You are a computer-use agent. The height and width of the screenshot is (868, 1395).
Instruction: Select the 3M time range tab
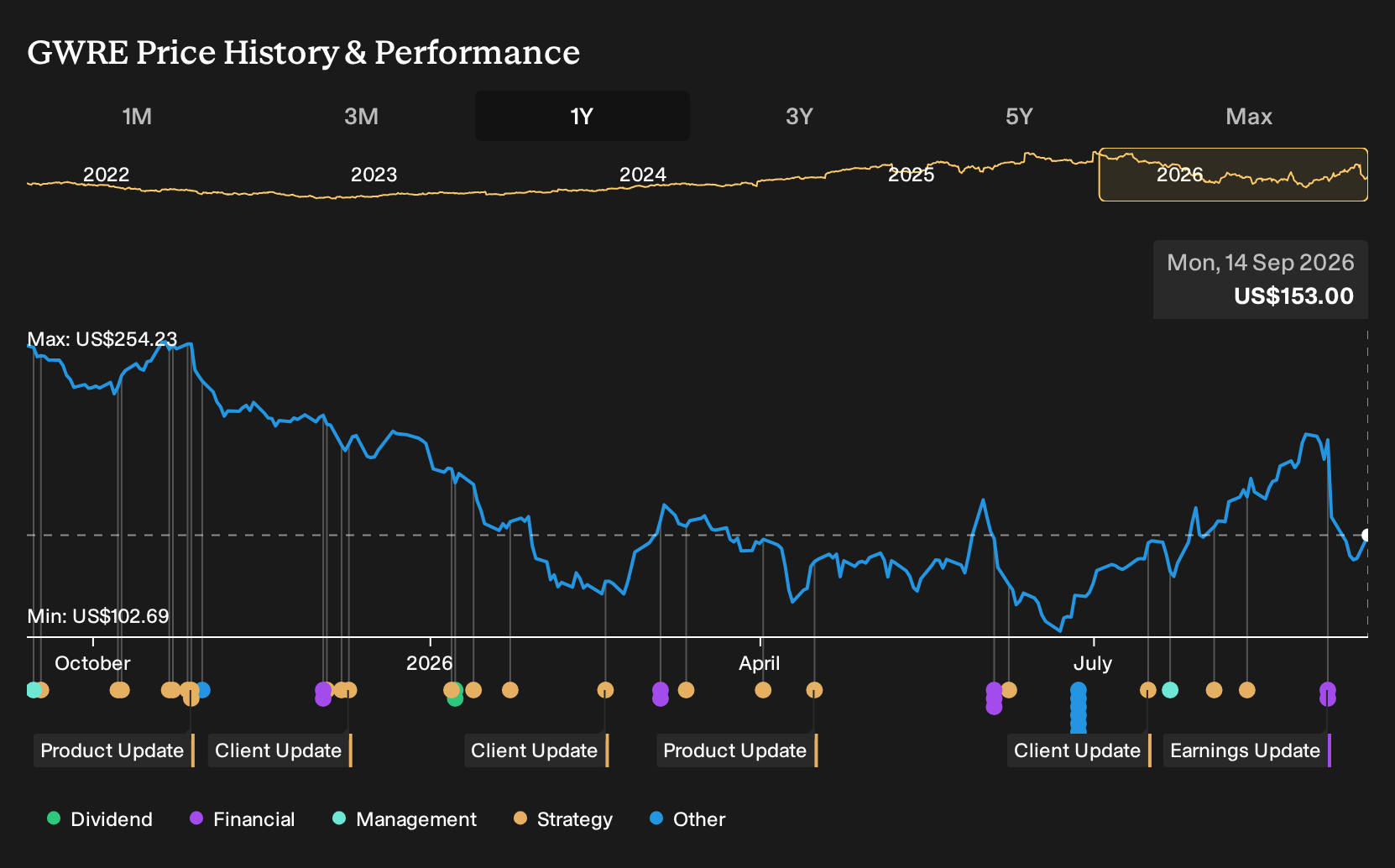pos(361,116)
